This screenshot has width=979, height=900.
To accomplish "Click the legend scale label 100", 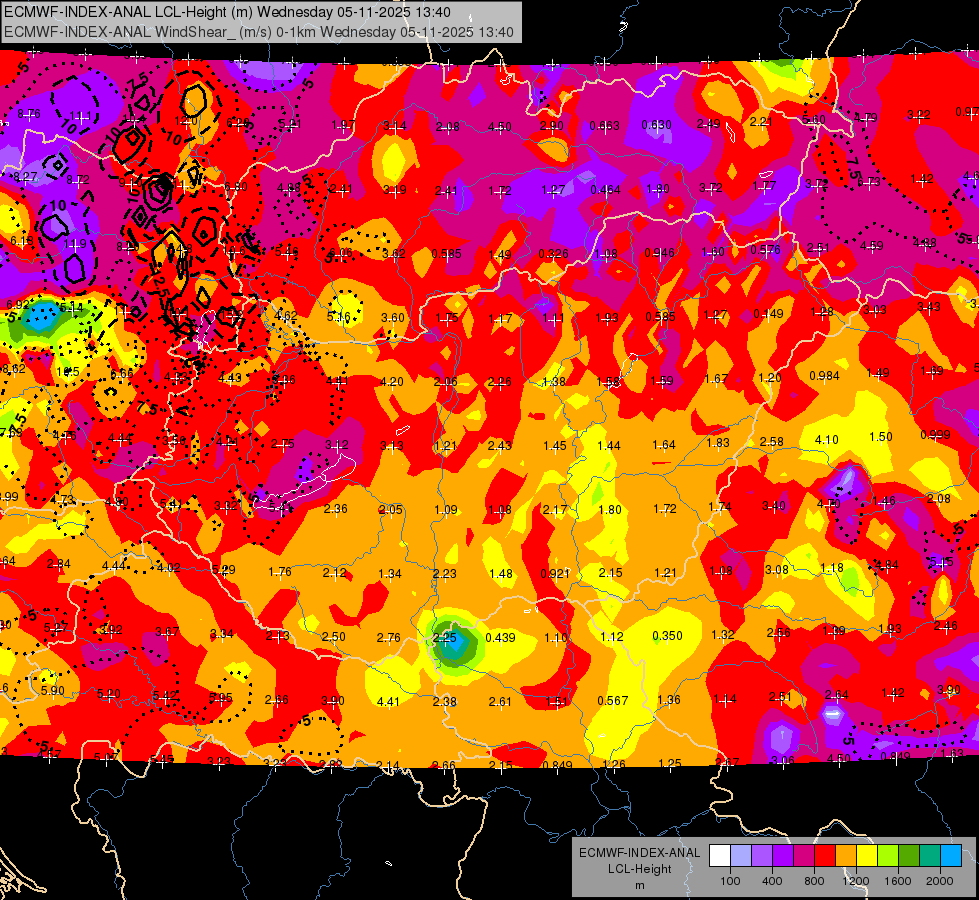I will click(730, 881).
